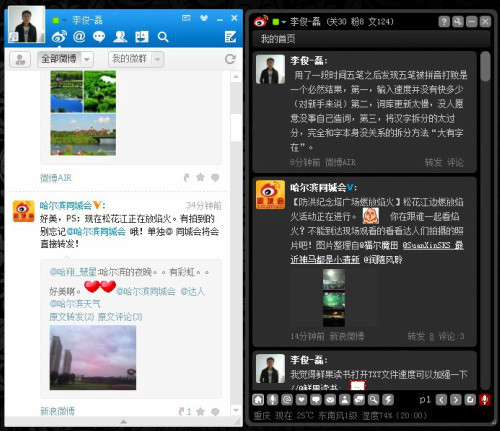
Task: Compose a new weibo with the pencil icon
Action: coord(231,37)
